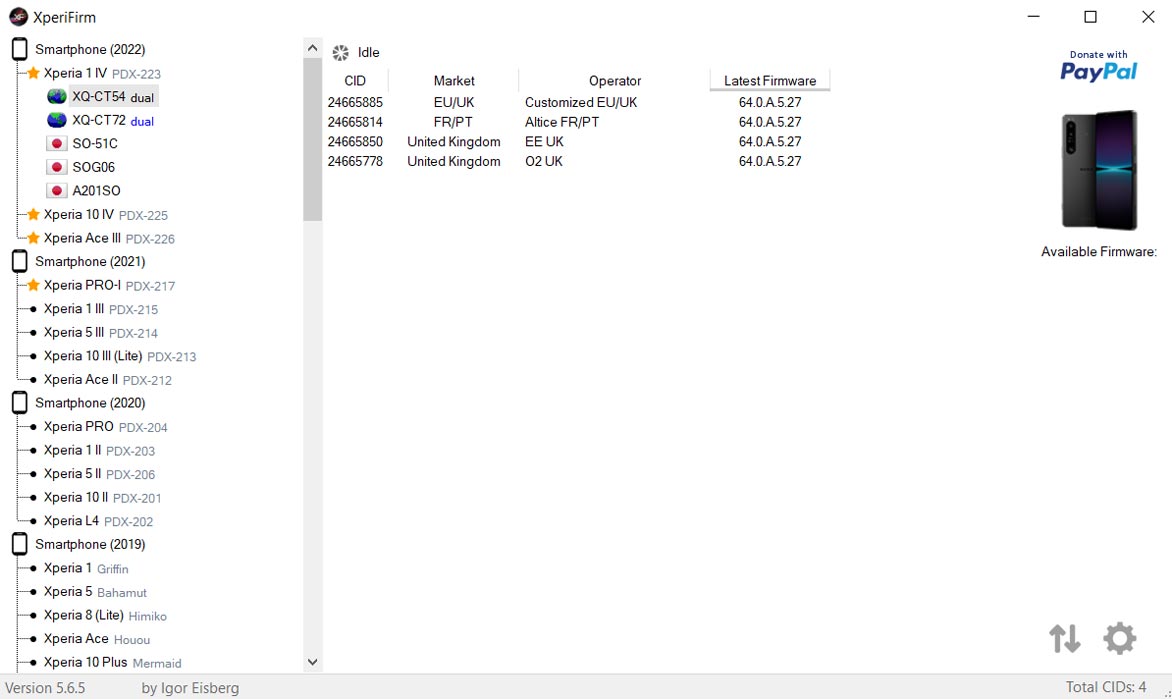Open the Donate with PayPal link
The image size is (1172, 700).
[x=1099, y=66]
